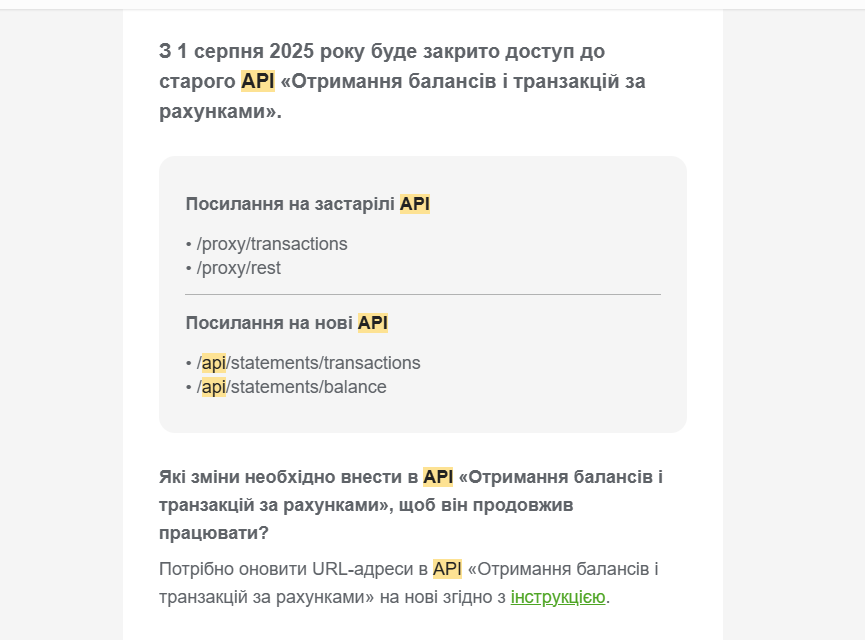Click the "Посилання на нові" heading text

point(269,323)
